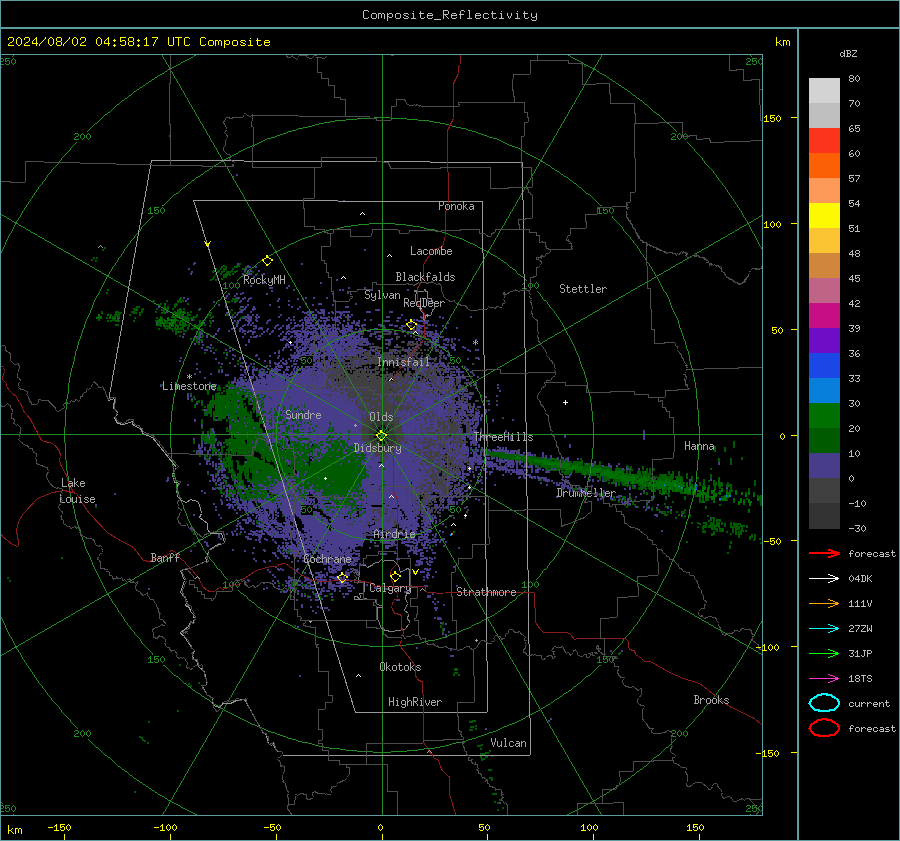Image resolution: width=900 pixels, height=841 pixels.
Task: Click the Olds label near radar center
Action: tap(381, 417)
